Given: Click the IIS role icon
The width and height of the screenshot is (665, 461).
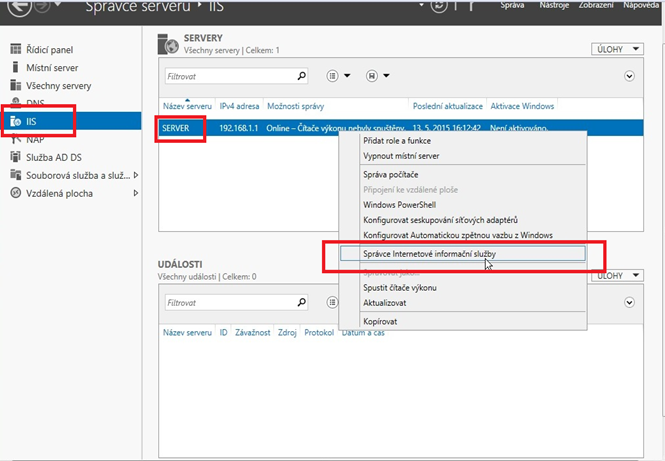Looking at the screenshot, I should [16, 121].
